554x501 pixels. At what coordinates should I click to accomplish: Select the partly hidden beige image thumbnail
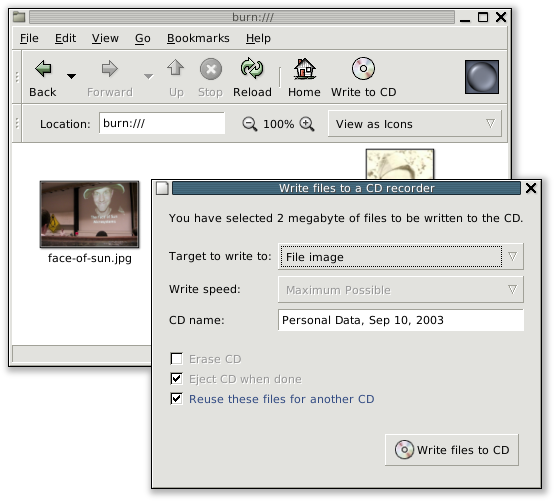tap(400, 164)
